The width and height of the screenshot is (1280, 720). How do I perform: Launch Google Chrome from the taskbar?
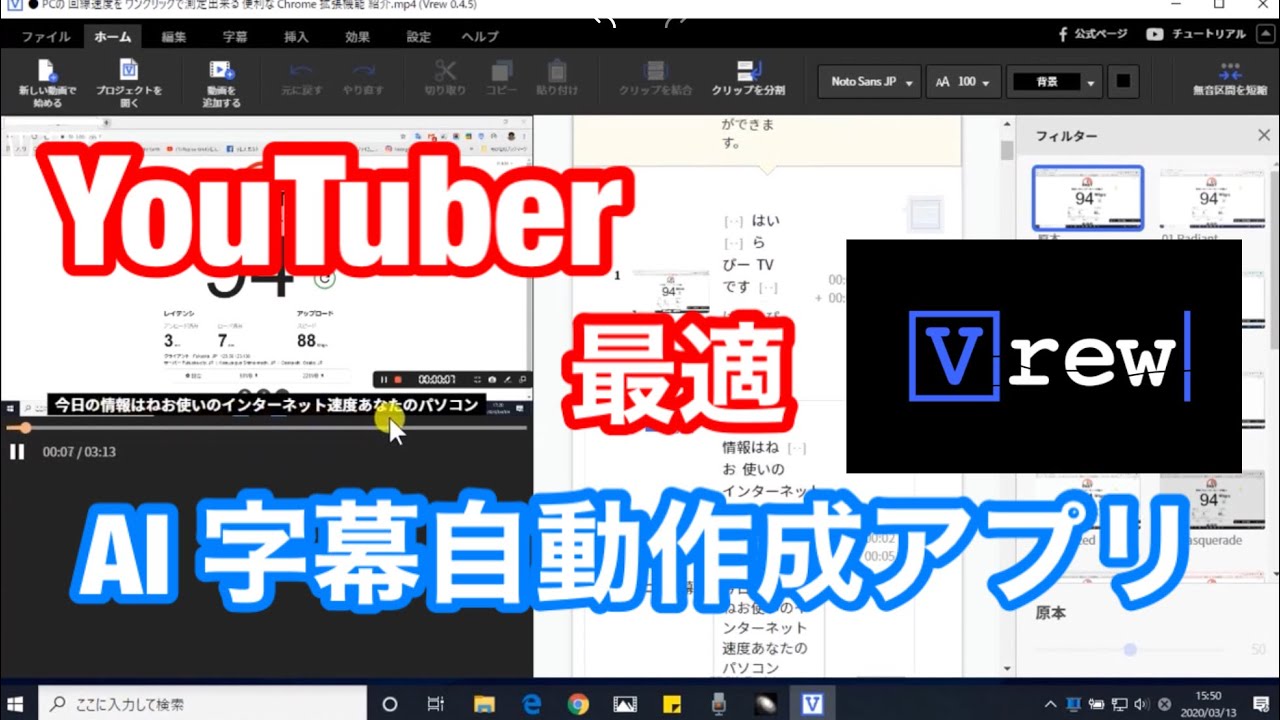tap(578, 704)
